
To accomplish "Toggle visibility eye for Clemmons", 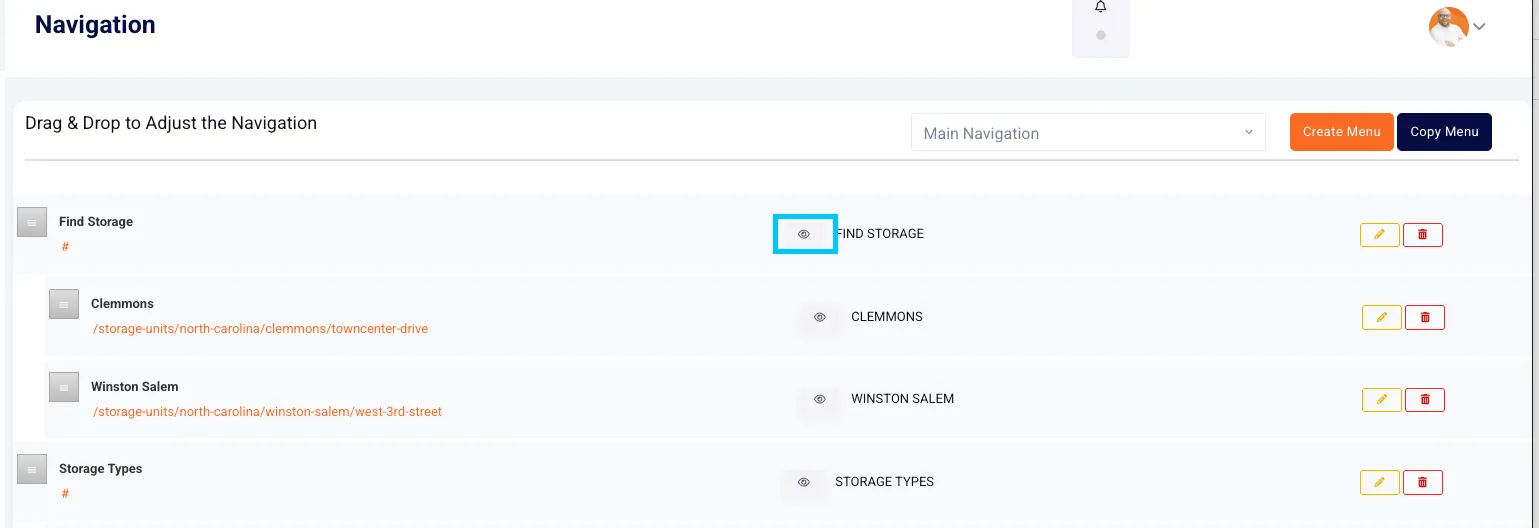I will [820, 317].
